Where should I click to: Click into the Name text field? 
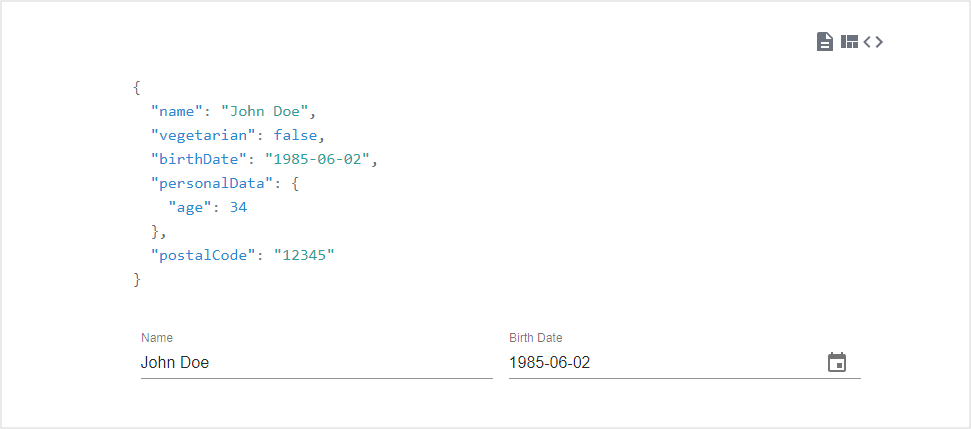point(316,363)
